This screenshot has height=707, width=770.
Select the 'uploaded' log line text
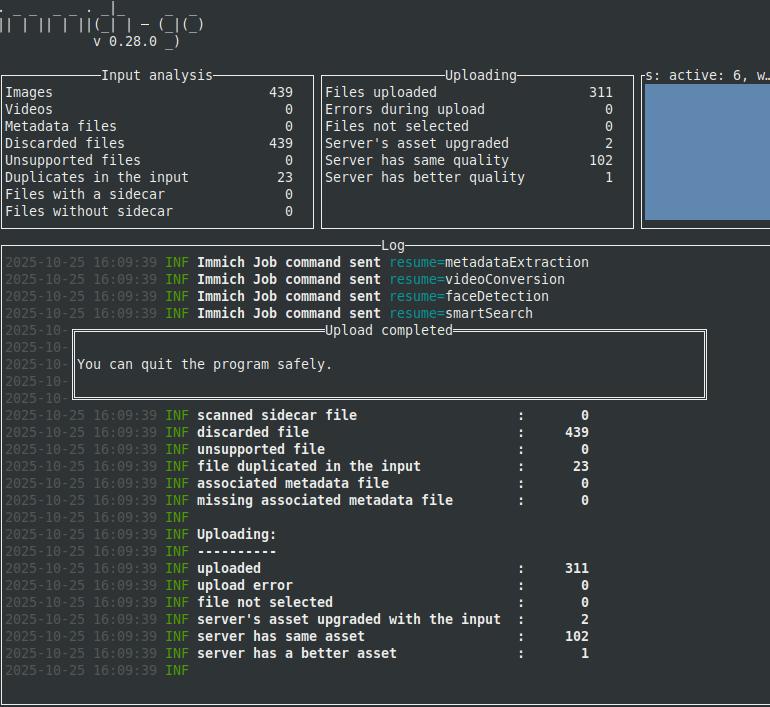coord(229,568)
